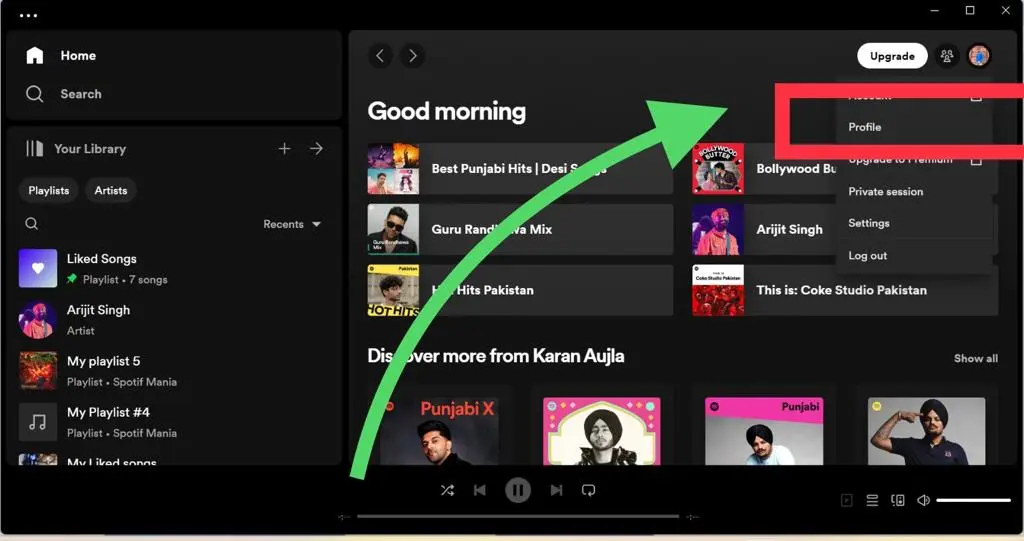The height and width of the screenshot is (541, 1024).
Task: Click the Upgrade button
Action: pos(892,56)
